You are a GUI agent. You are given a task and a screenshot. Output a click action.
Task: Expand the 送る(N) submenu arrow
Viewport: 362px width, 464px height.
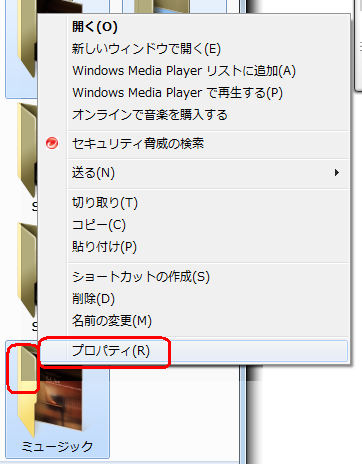(337, 173)
